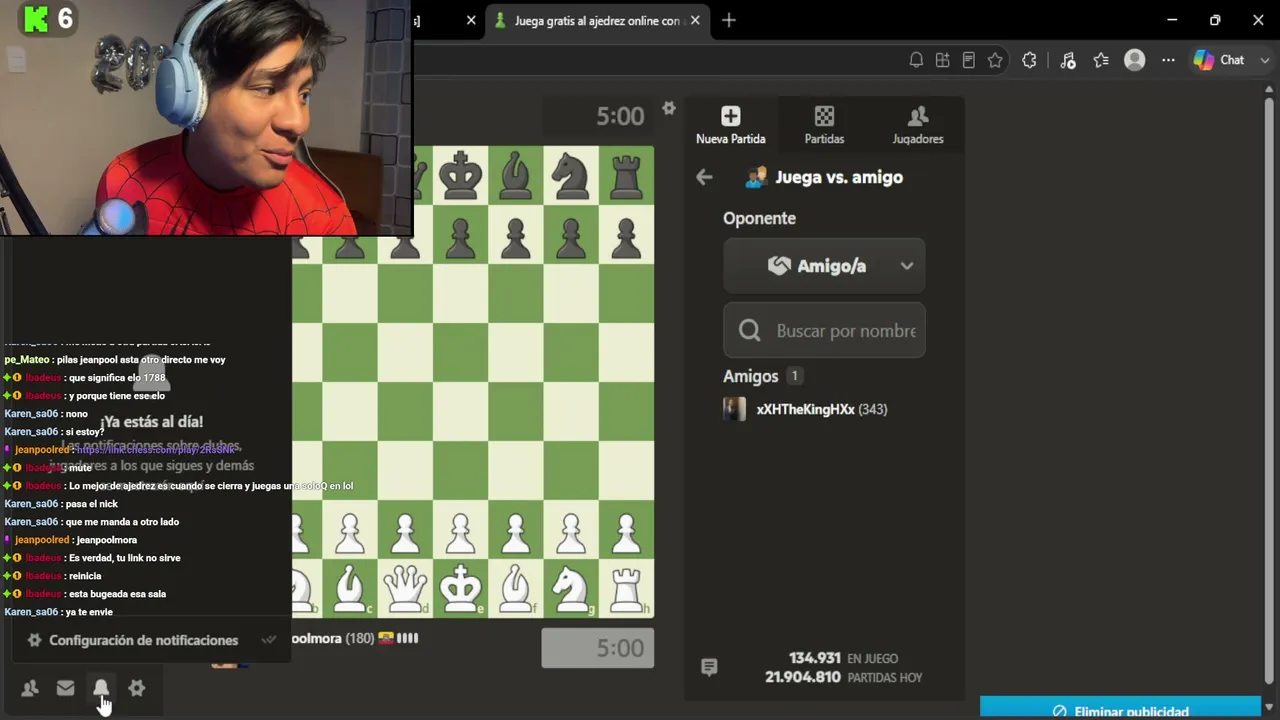Close the chess.com Juega gratis tab
Screen dimensions: 1280x720
coord(695,20)
